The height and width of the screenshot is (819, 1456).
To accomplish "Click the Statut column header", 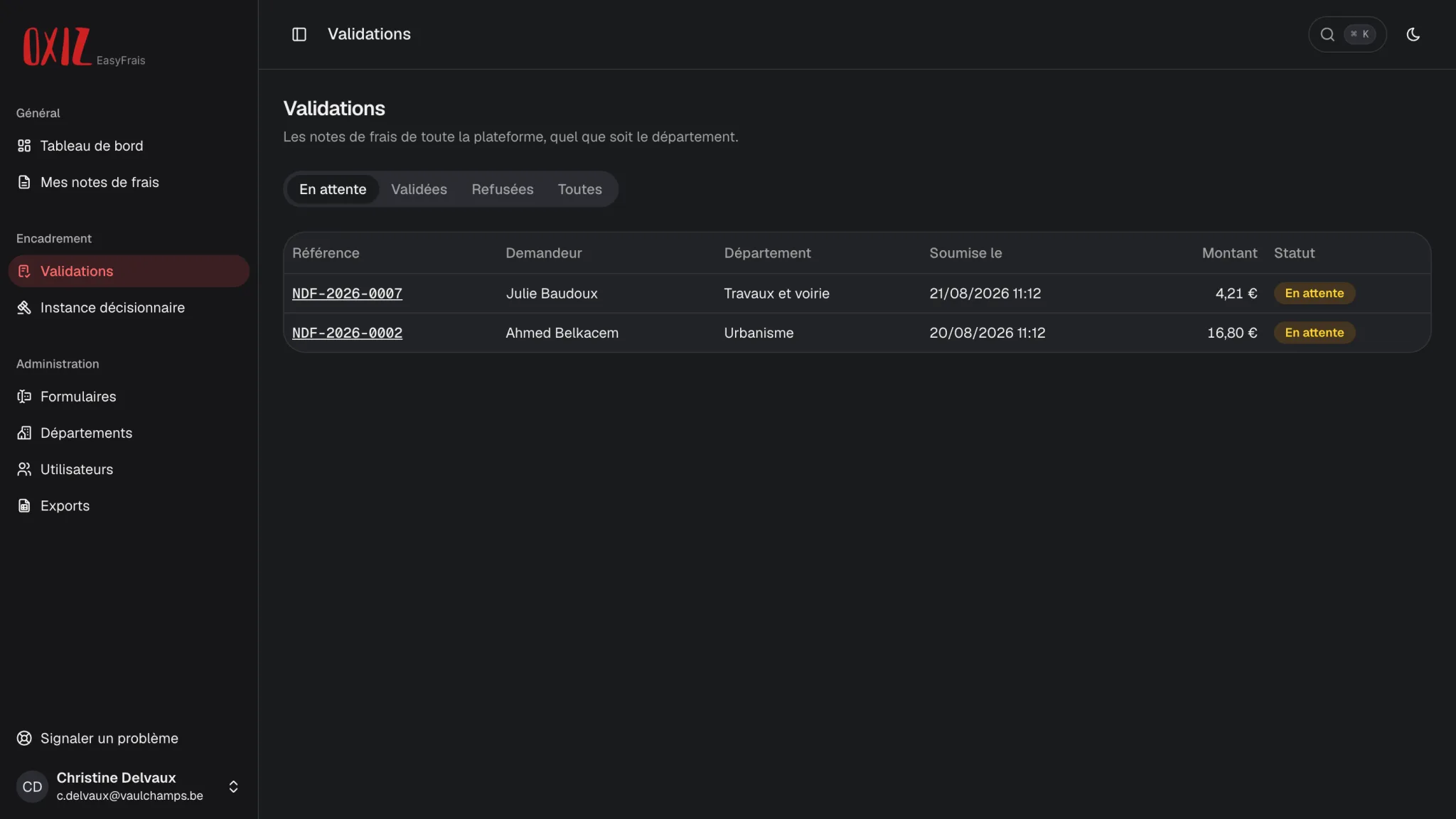I will [x=1294, y=253].
